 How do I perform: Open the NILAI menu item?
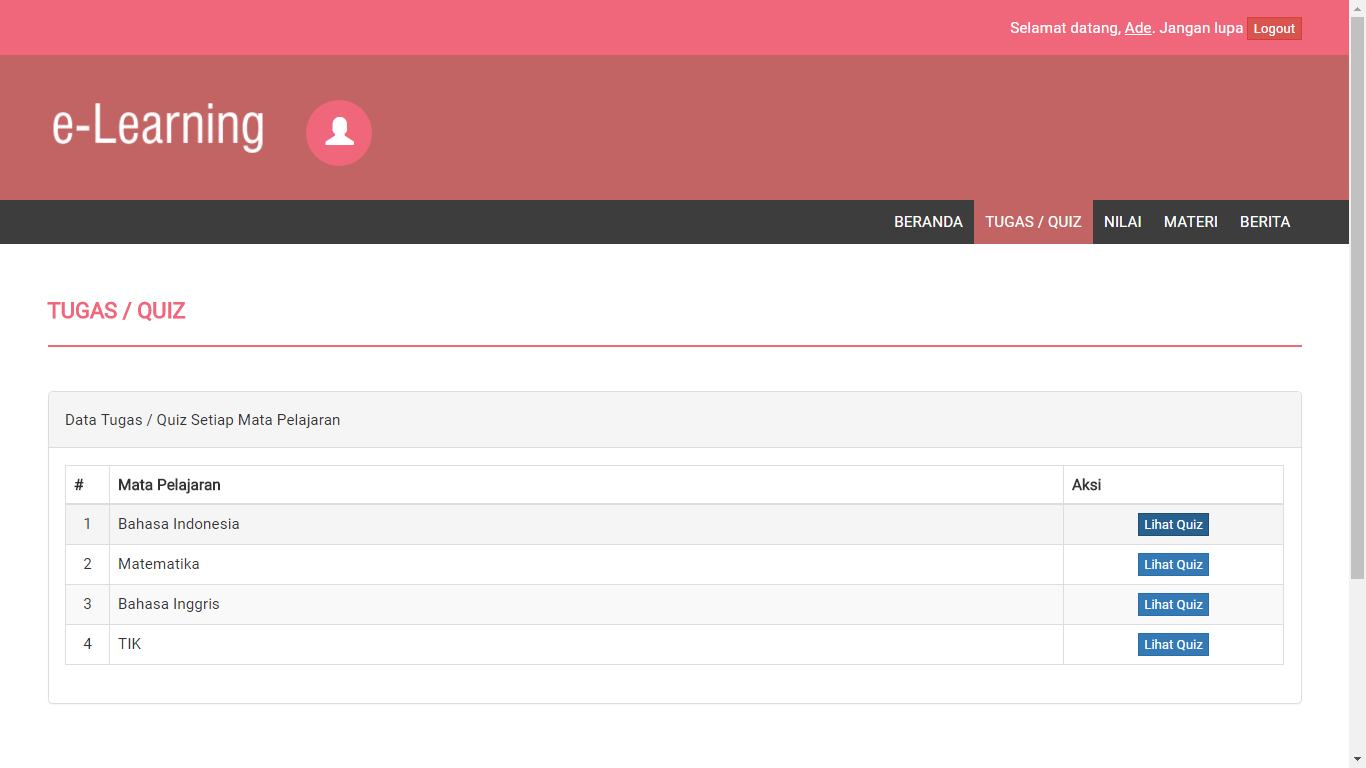coord(1122,222)
